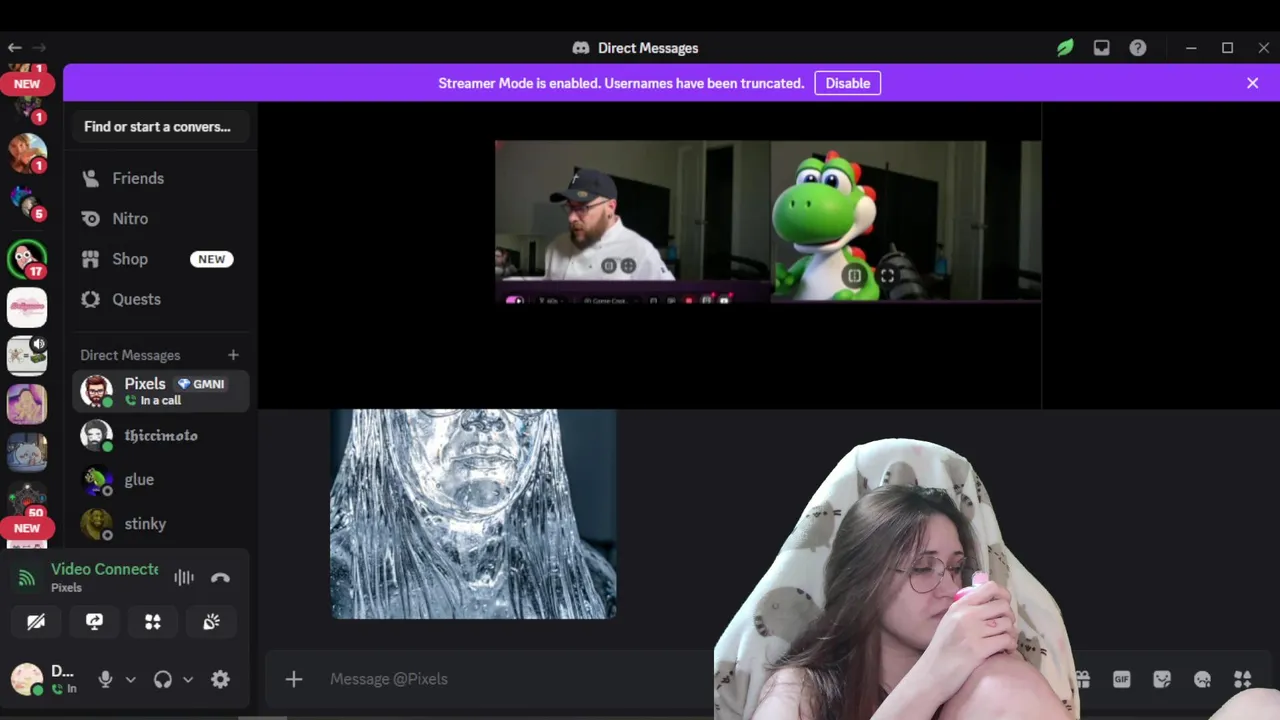Select the man in cap video tile
This screenshot has height=720, width=1280.
point(633,220)
